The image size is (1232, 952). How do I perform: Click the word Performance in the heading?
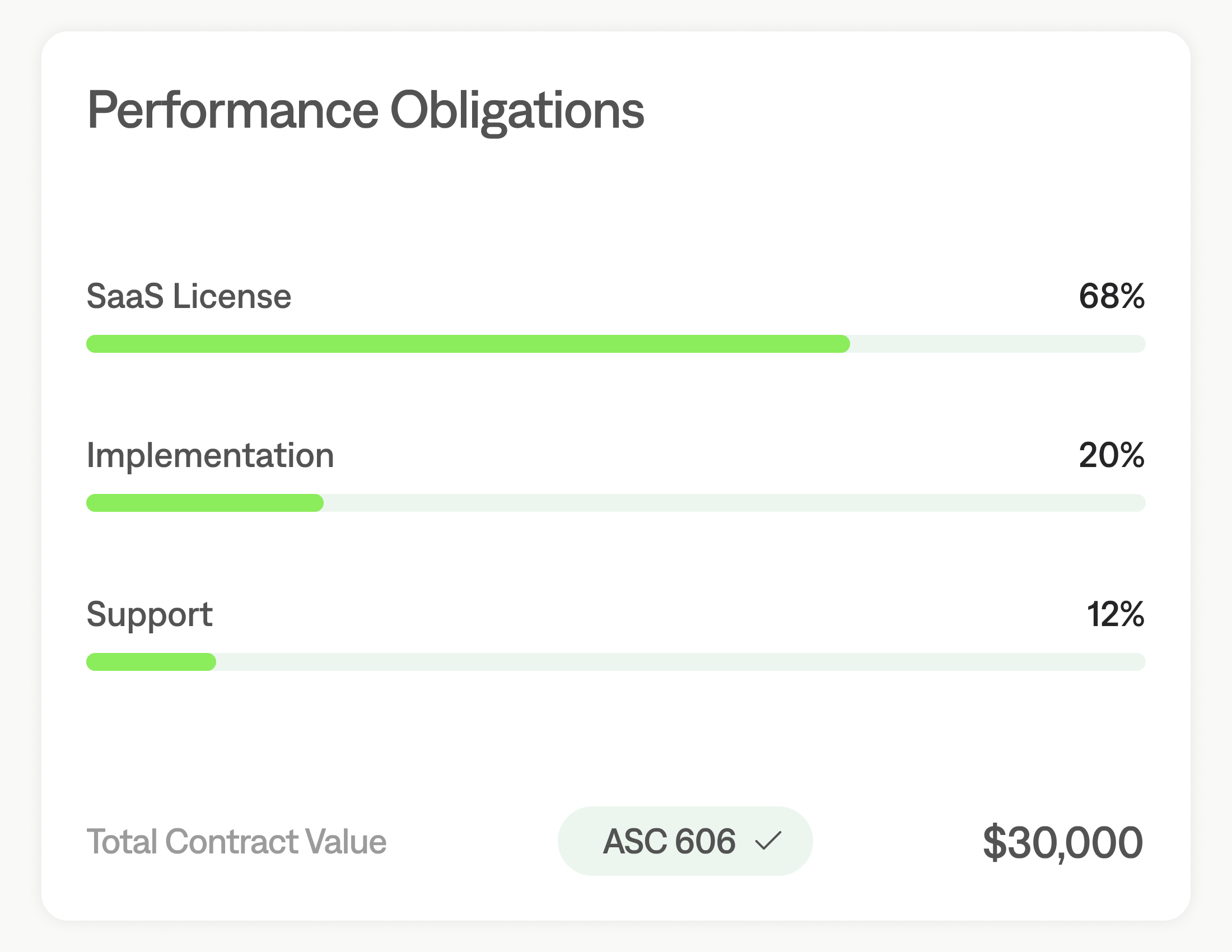pyautogui.click(x=232, y=110)
